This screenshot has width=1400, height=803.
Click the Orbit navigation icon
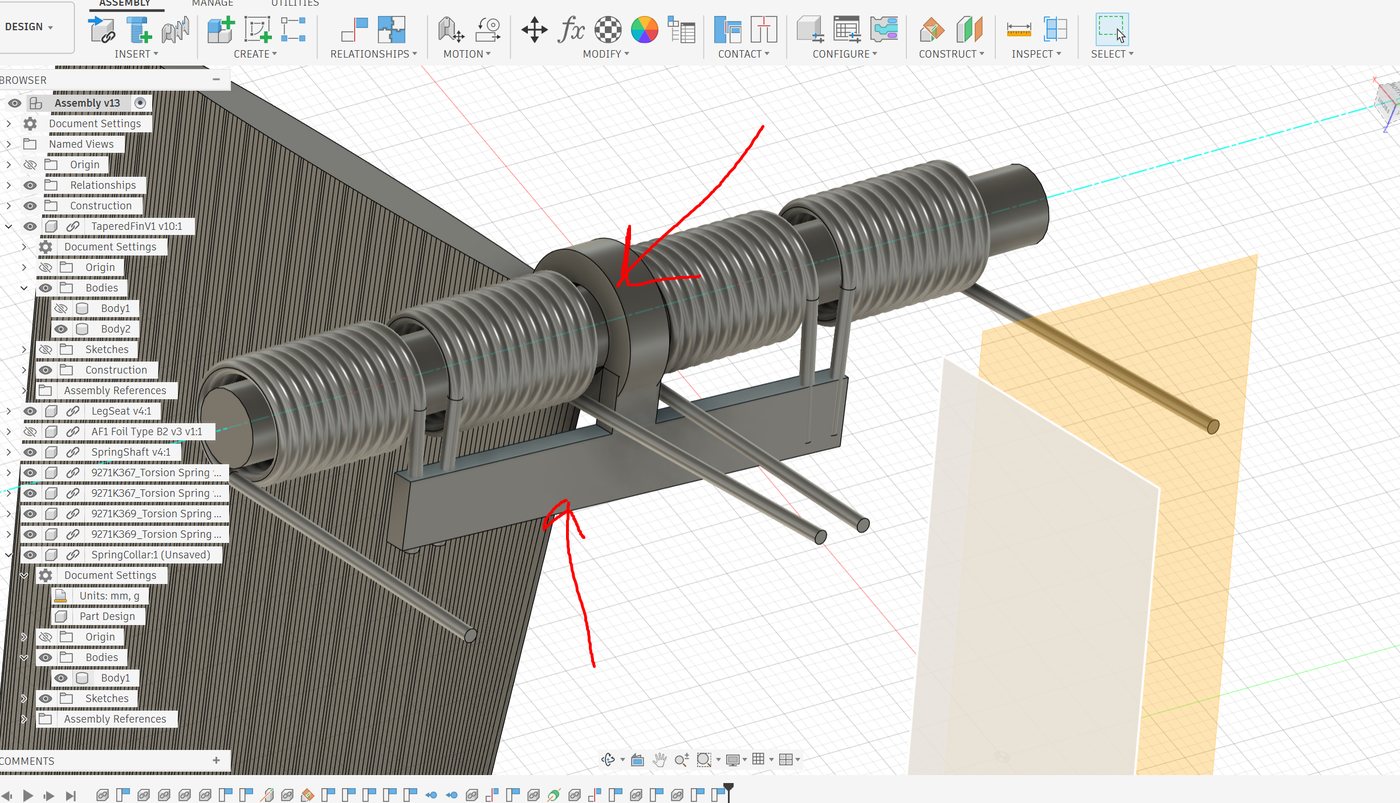608,760
